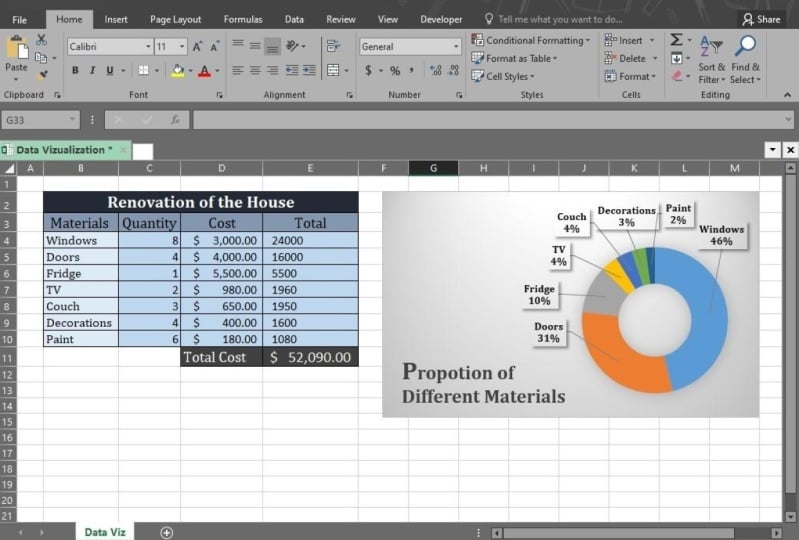The height and width of the screenshot is (540, 799).
Task: Apply Accounting dollar format
Action: (368, 70)
